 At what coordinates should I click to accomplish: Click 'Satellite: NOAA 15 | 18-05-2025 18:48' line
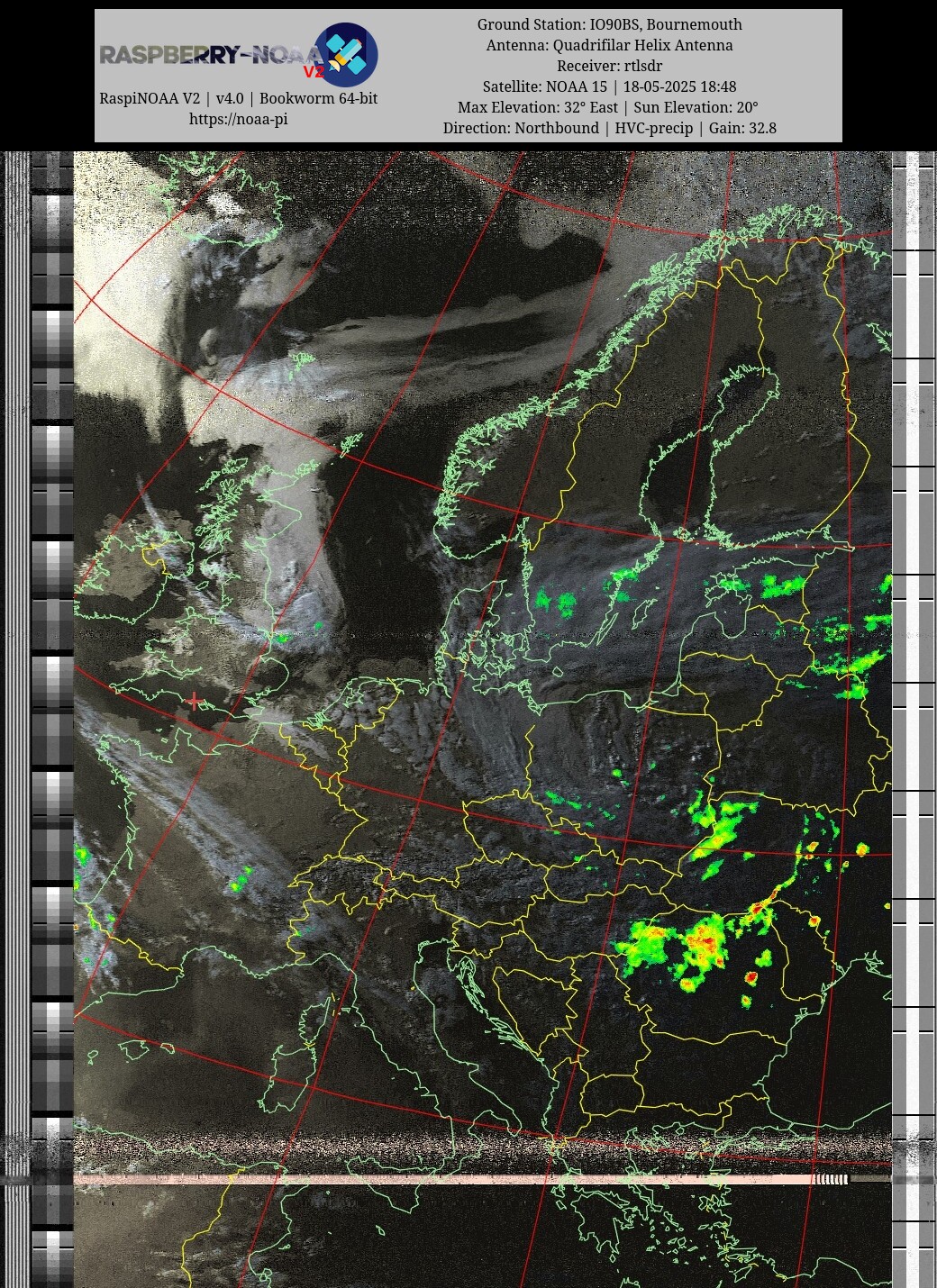[x=610, y=86]
